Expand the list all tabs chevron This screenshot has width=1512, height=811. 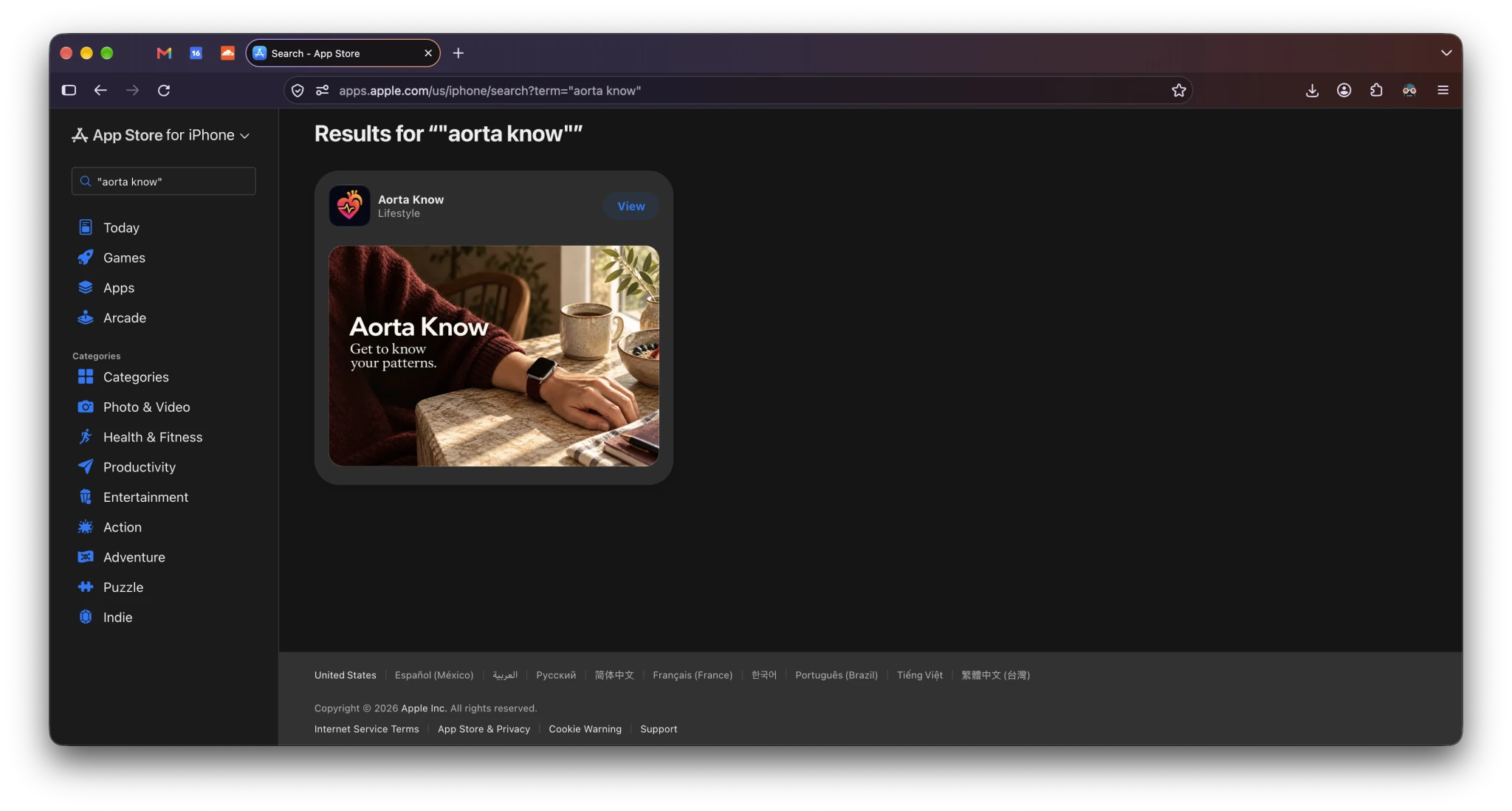click(1446, 53)
